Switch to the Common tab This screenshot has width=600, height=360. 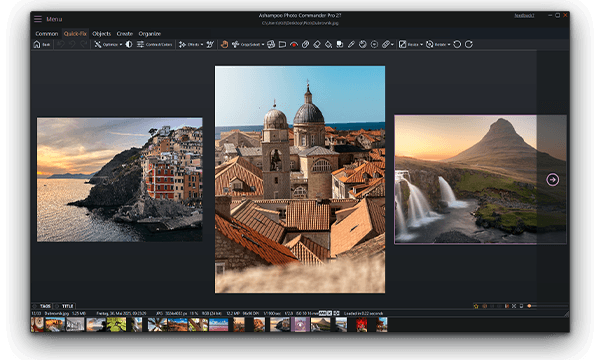point(47,34)
